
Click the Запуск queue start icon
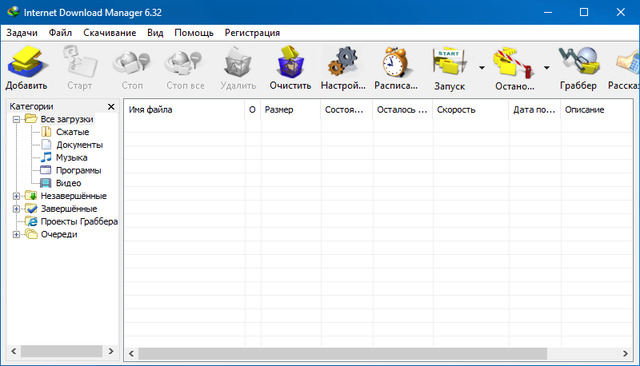click(x=449, y=62)
